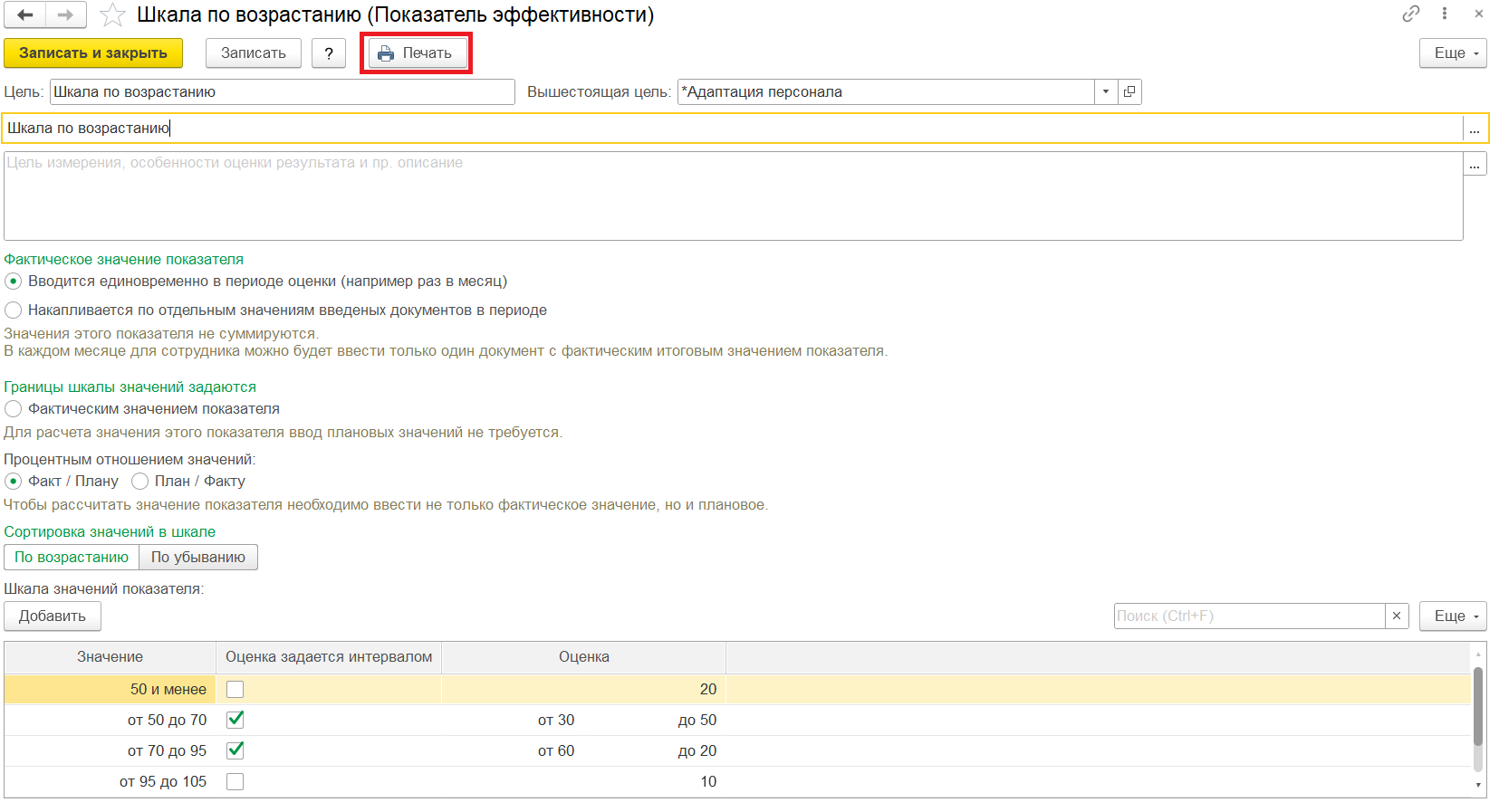
Task: Uncheck interval checkbox for от 50 до 70
Action: pyautogui.click(x=235, y=721)
